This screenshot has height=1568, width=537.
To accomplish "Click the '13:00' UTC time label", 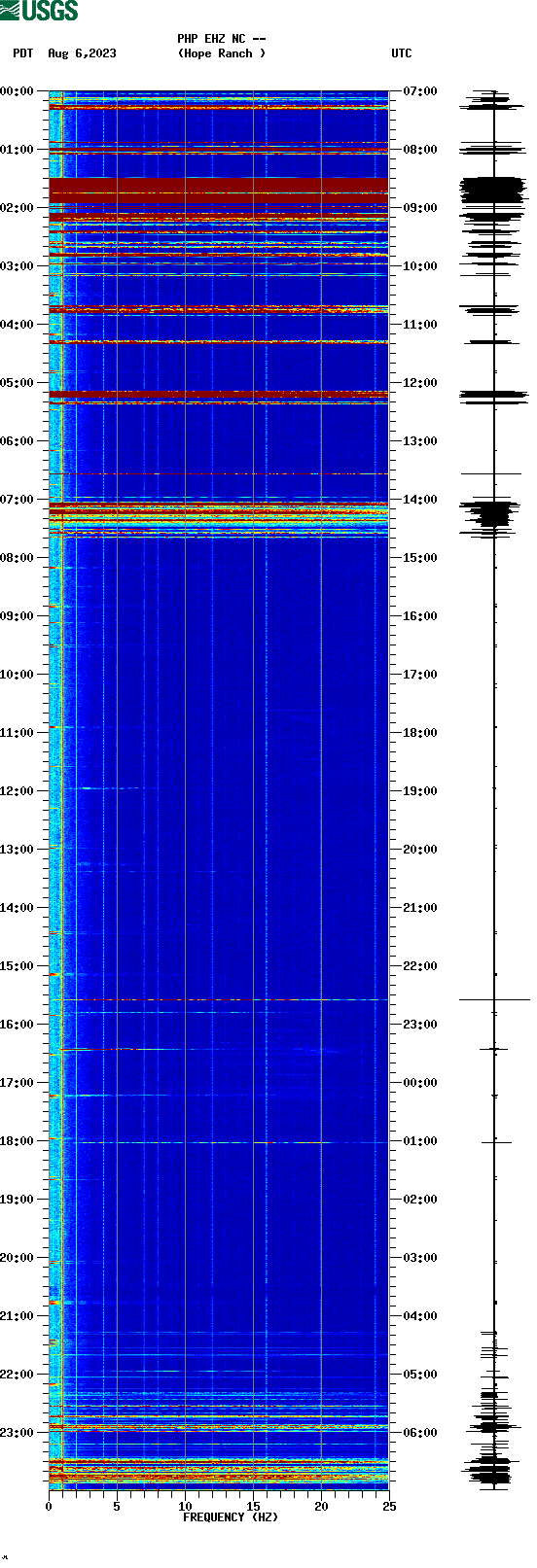I will click(420, 441).
